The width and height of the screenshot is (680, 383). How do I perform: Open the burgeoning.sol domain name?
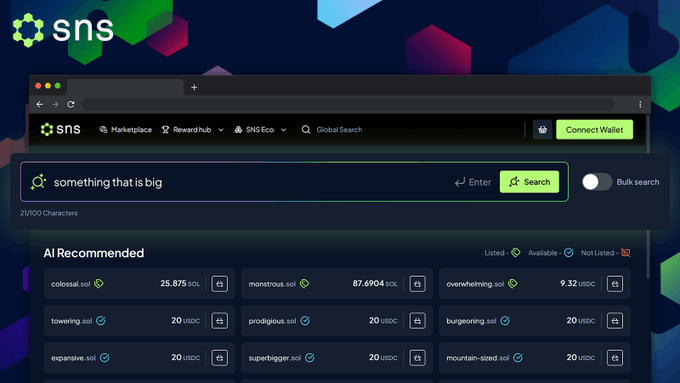coord(471,321)
